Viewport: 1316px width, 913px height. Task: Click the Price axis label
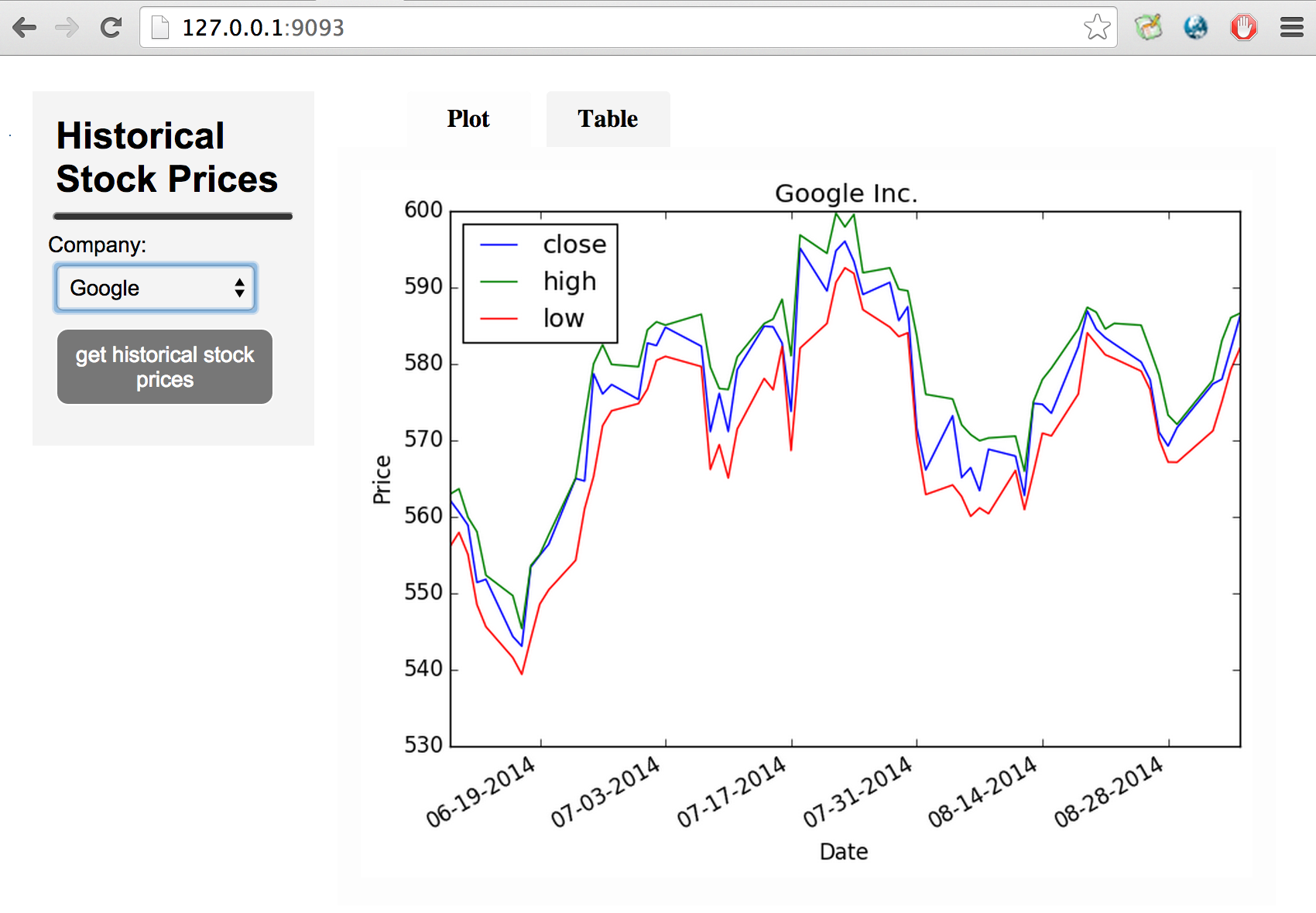tap(382, 480)
